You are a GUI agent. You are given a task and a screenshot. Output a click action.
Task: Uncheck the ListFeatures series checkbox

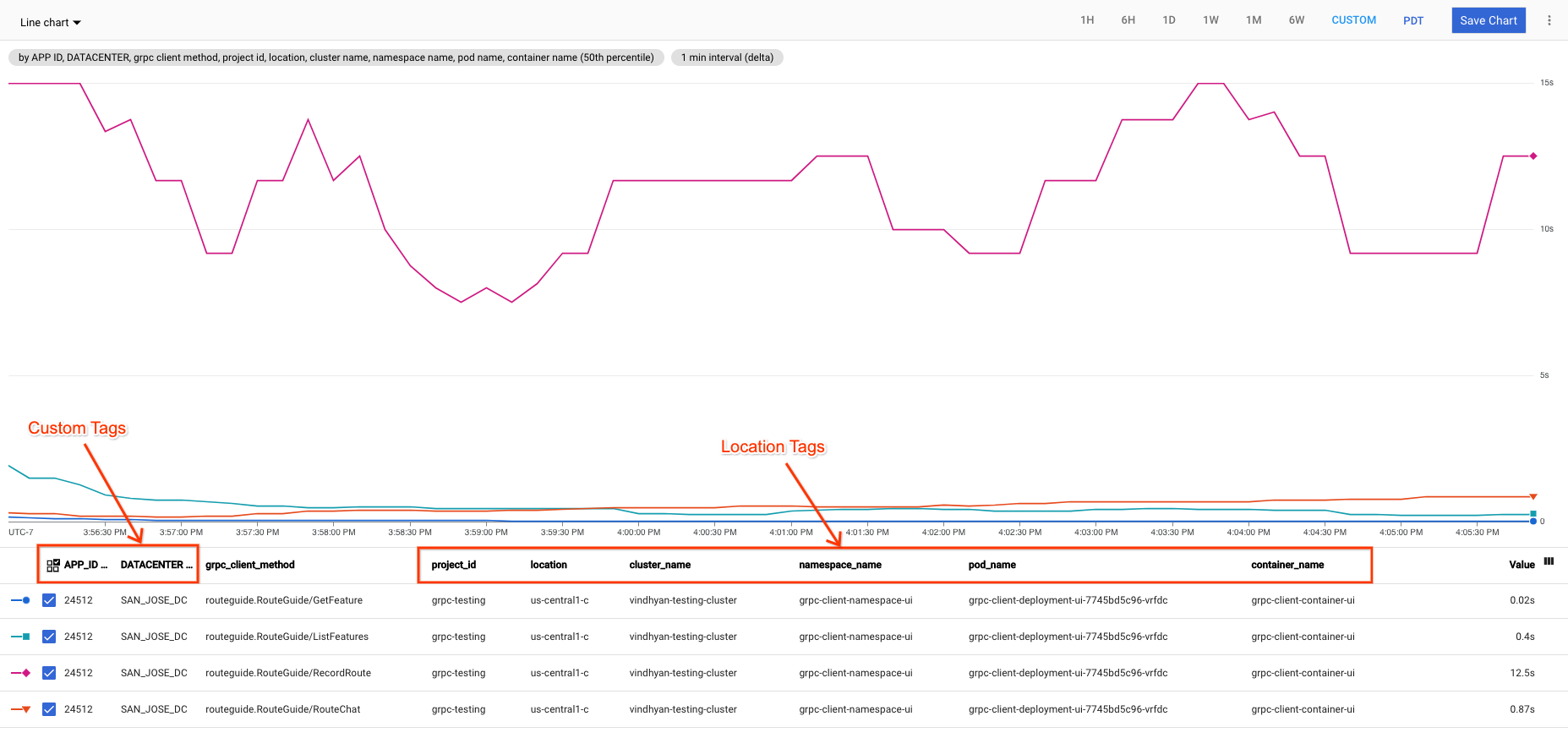pos(49,637)
